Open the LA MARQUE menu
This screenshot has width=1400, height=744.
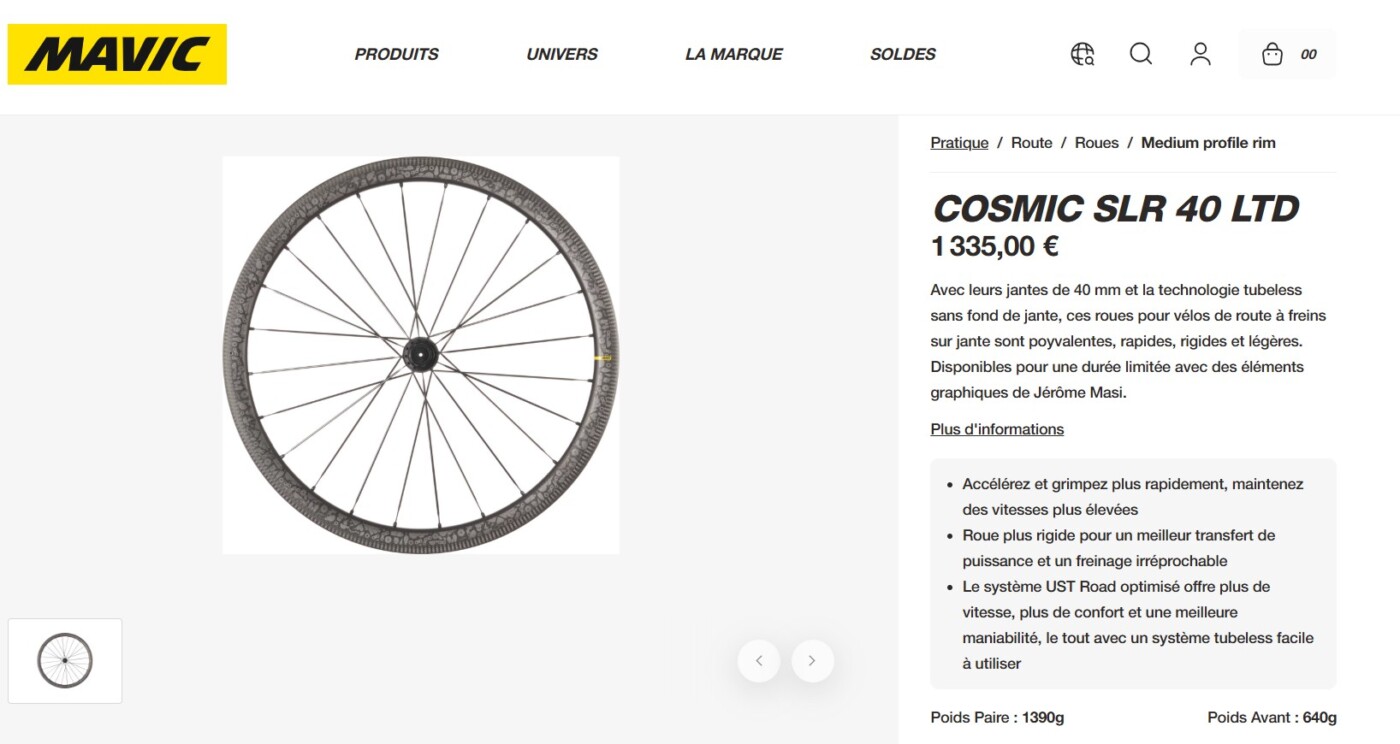pyautogui.click(x=734, y=55)
